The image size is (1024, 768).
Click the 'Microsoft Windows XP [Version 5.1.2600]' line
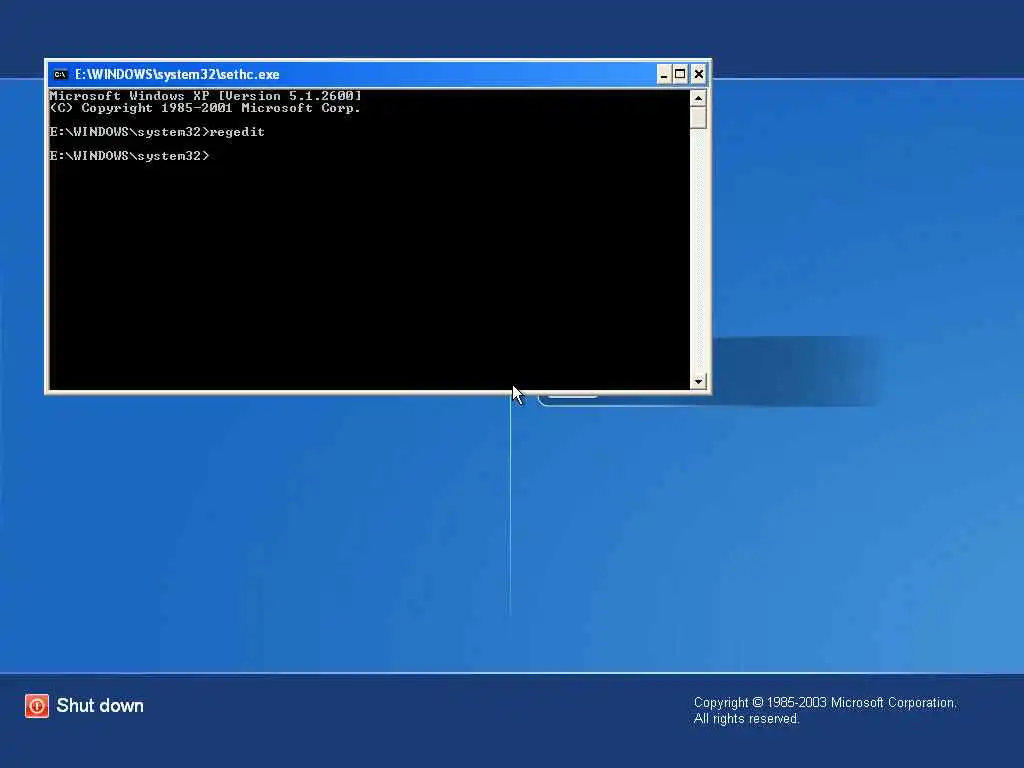pos(205,96)
